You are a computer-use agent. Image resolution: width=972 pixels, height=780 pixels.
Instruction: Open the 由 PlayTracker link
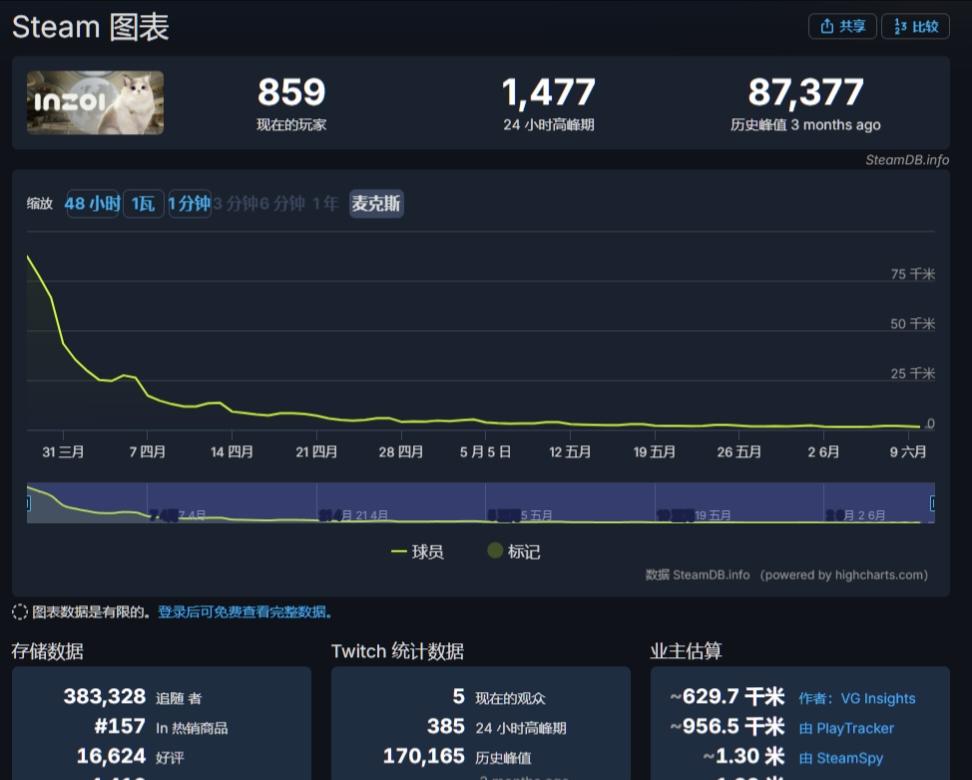click(x=847, y=728)
